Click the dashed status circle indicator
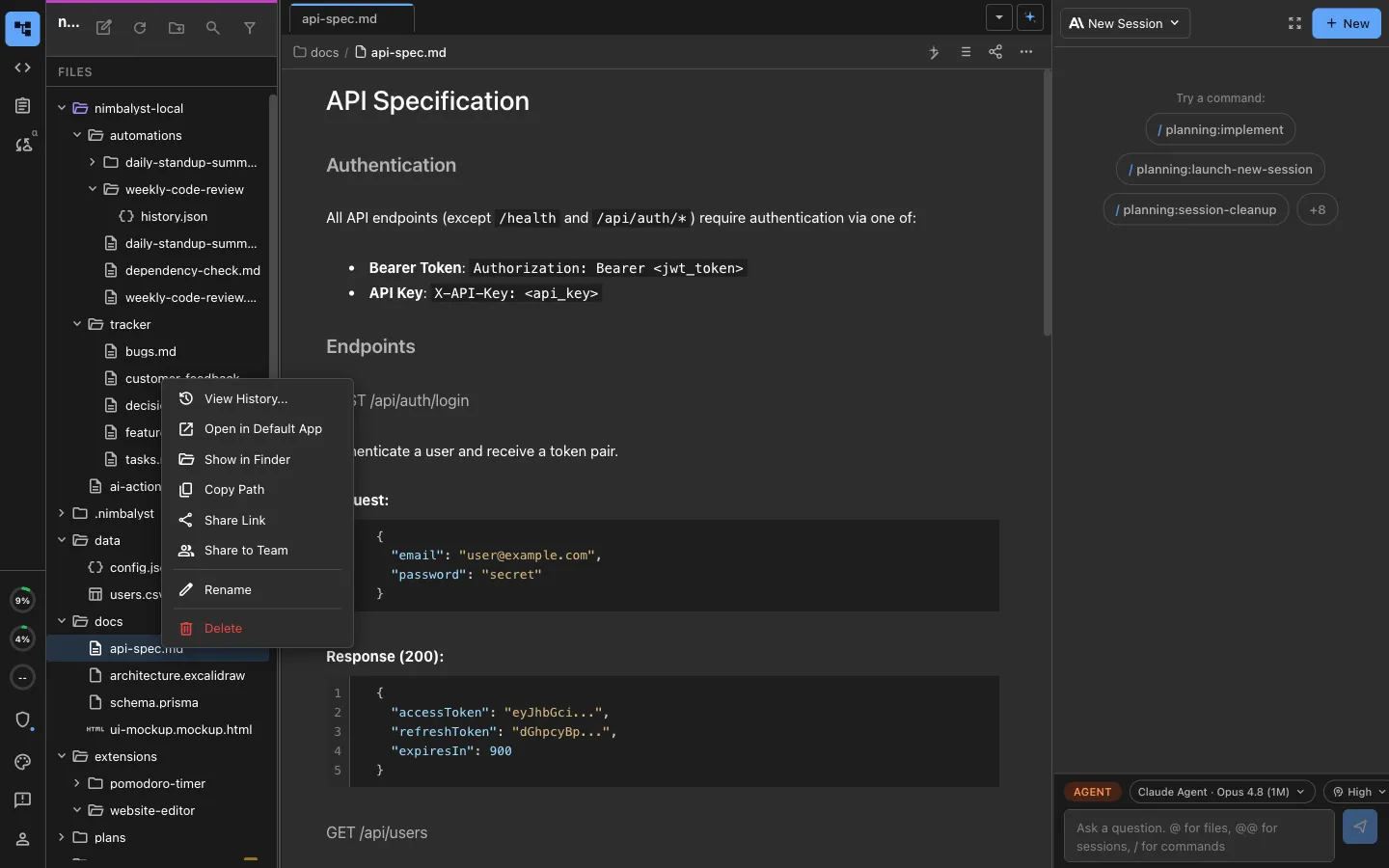The height and width of the screenshot is (868, 1389). [22, 677]
